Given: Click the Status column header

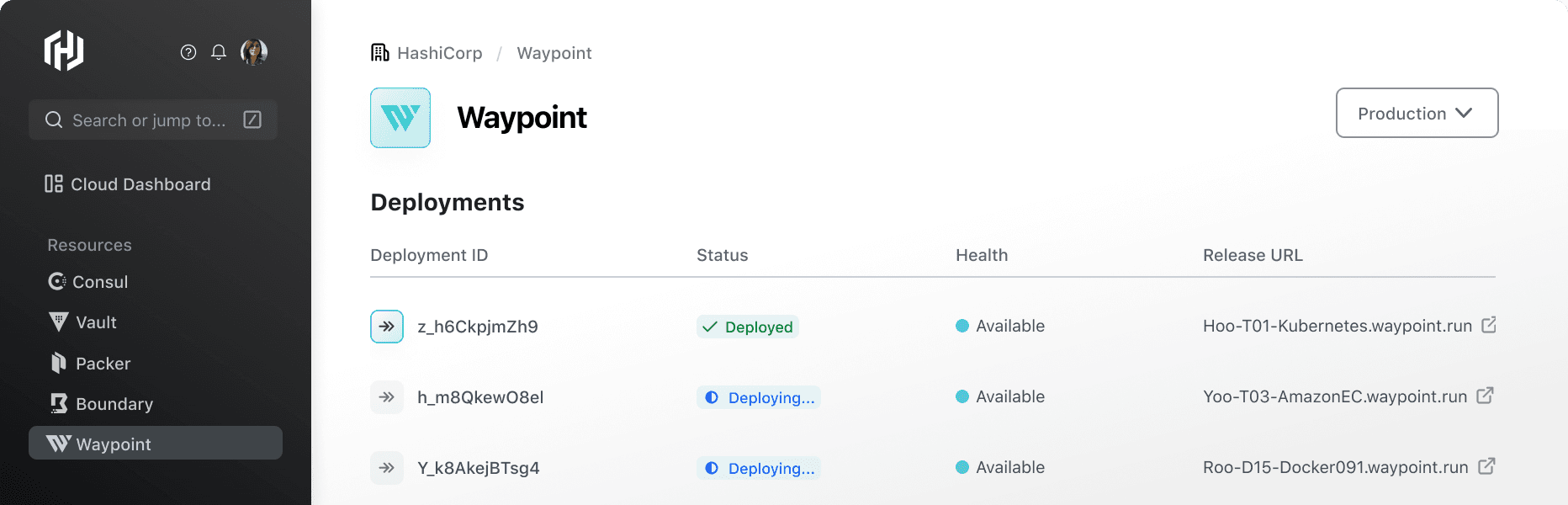Looking at the screenshot, I should tap(722, 255).
